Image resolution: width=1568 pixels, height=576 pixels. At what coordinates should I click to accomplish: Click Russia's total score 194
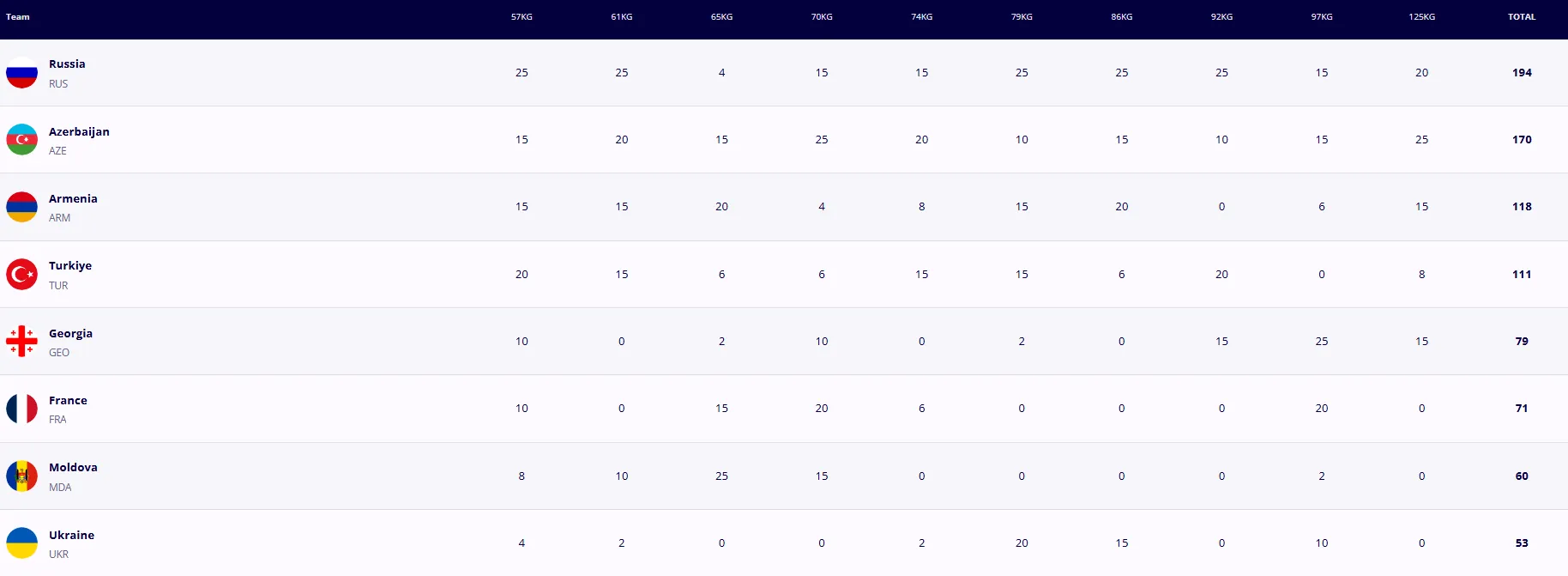pos(1522,73)
